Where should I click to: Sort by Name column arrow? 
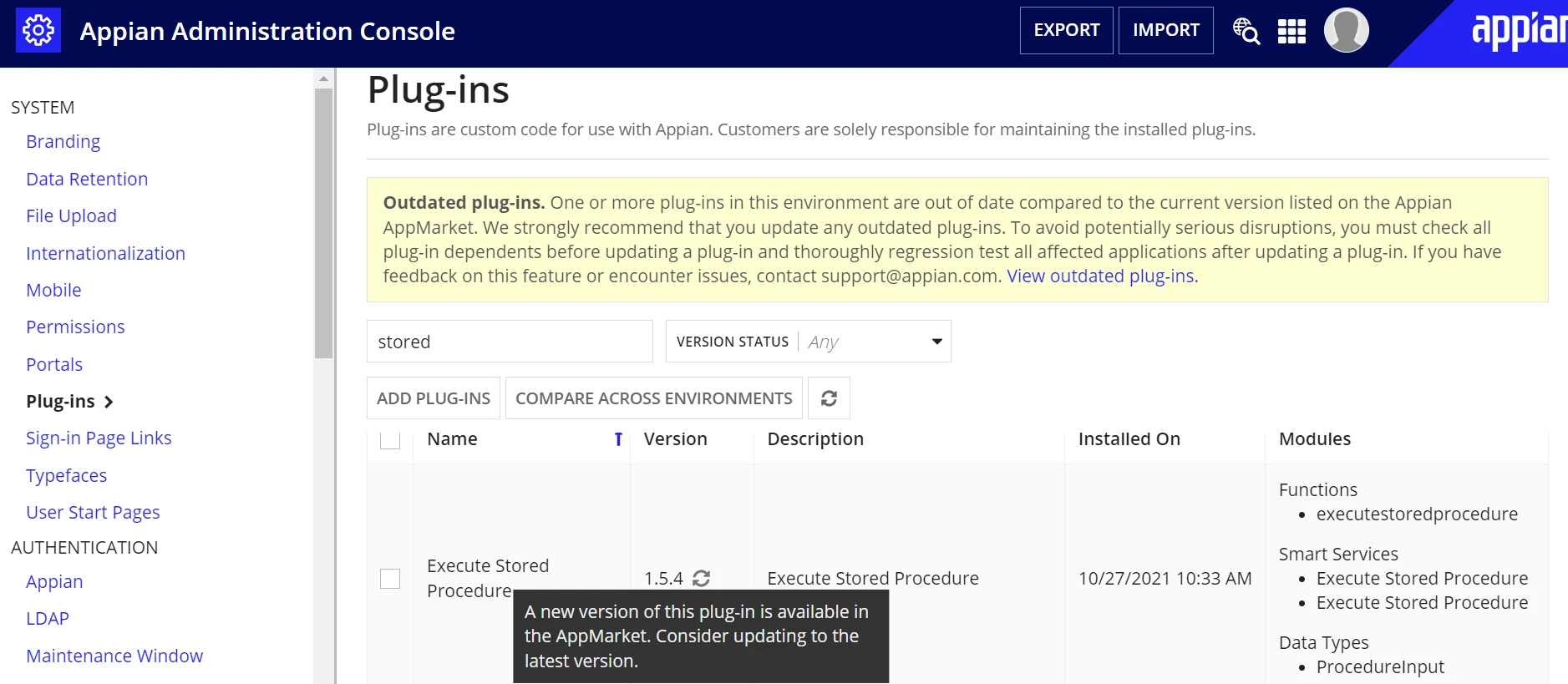[618, 439]
